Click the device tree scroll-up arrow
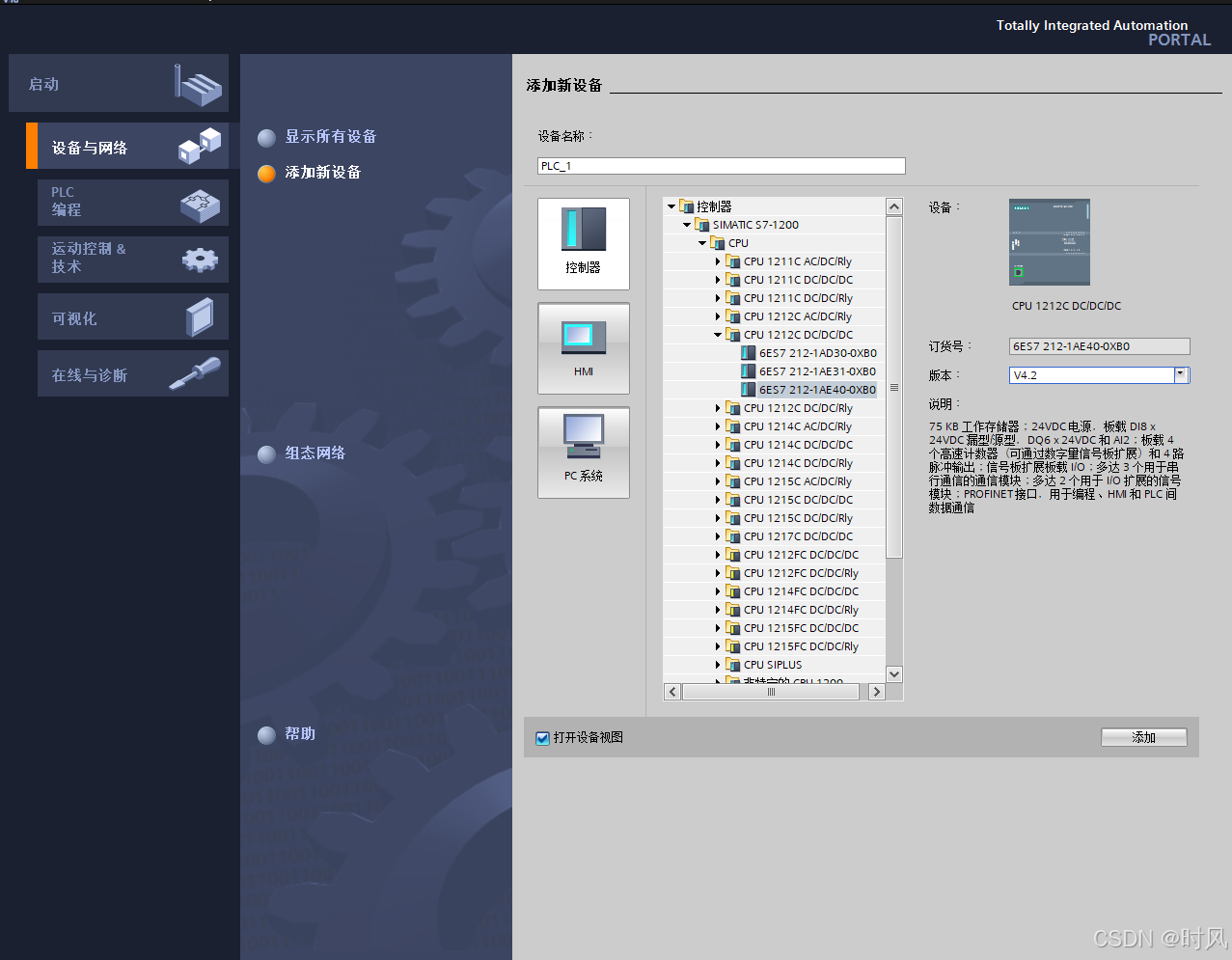This screenshot has height=960, width=1232. (894, 206)
